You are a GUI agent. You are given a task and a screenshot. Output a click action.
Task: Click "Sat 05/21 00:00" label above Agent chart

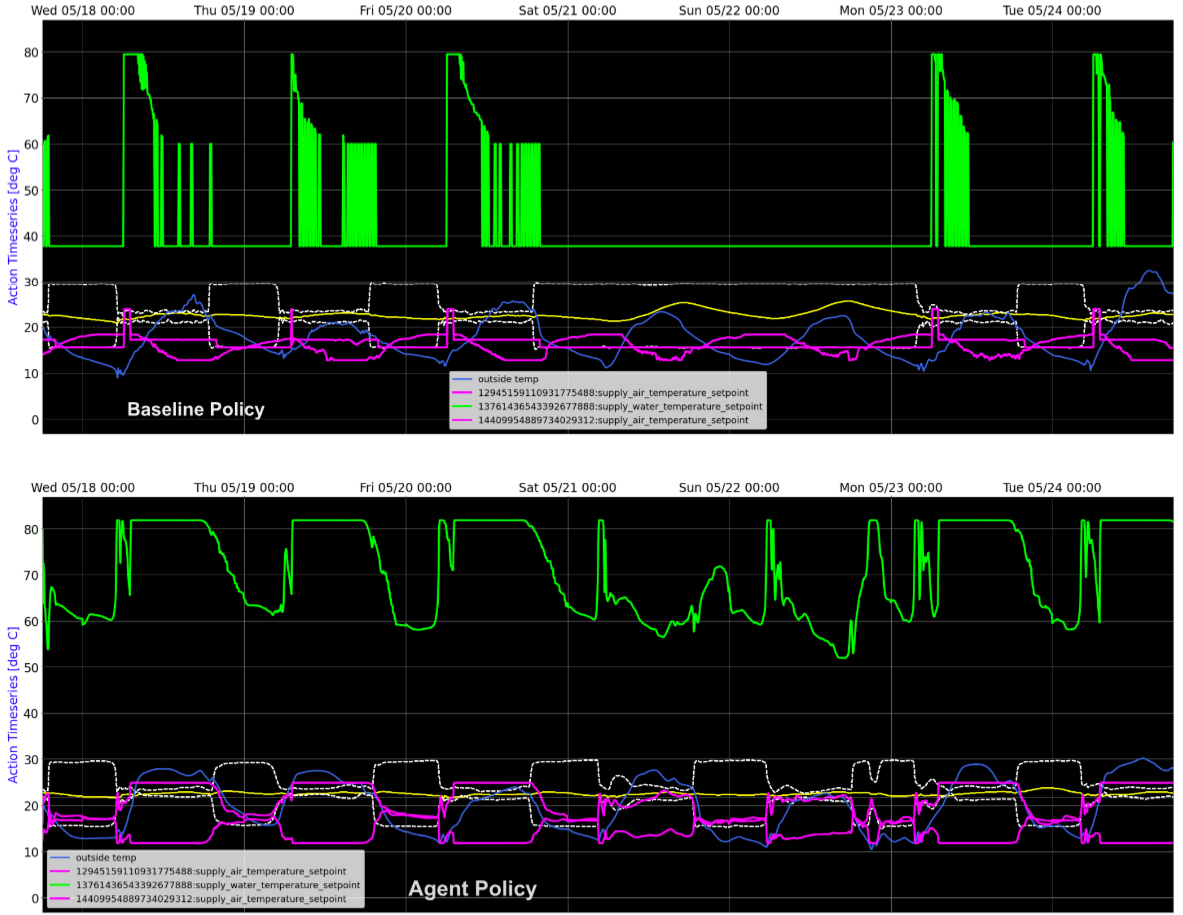[568, 488]
